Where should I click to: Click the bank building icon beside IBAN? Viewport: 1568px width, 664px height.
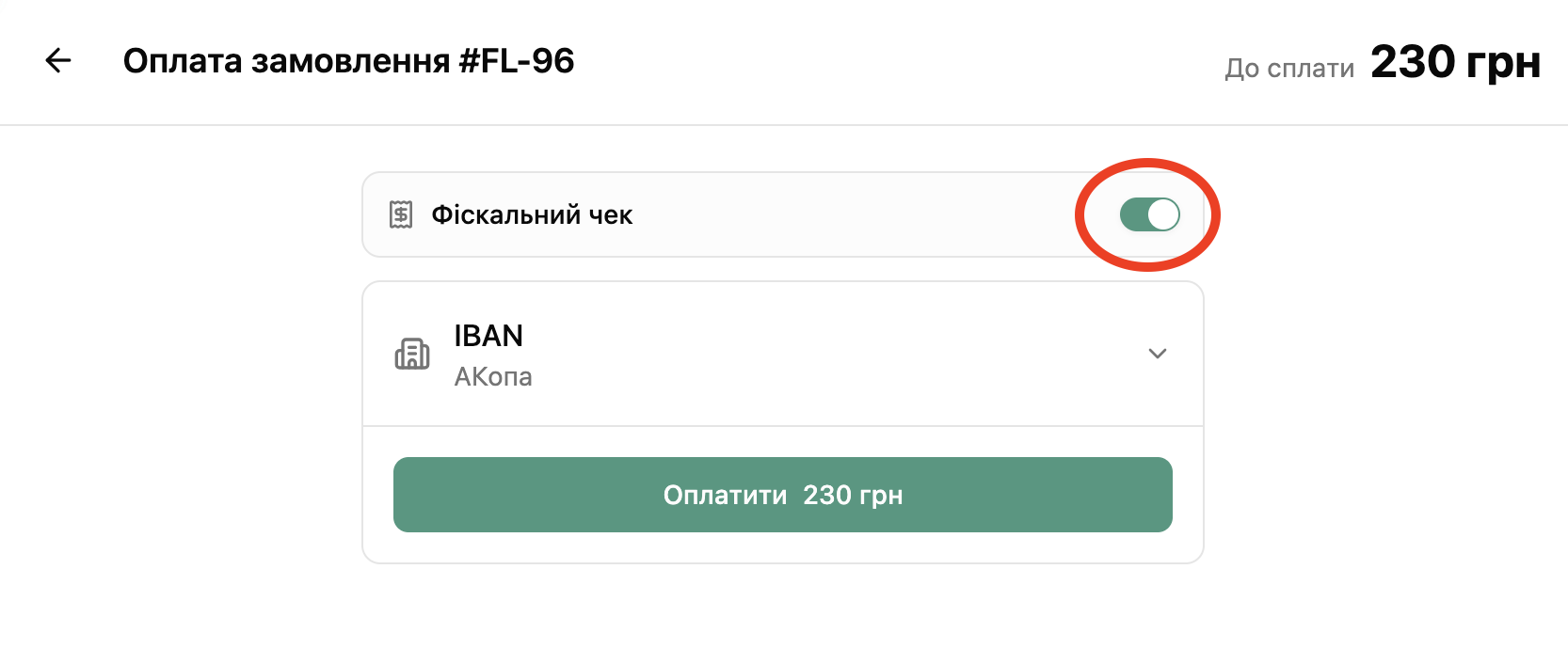coord(412,354)
